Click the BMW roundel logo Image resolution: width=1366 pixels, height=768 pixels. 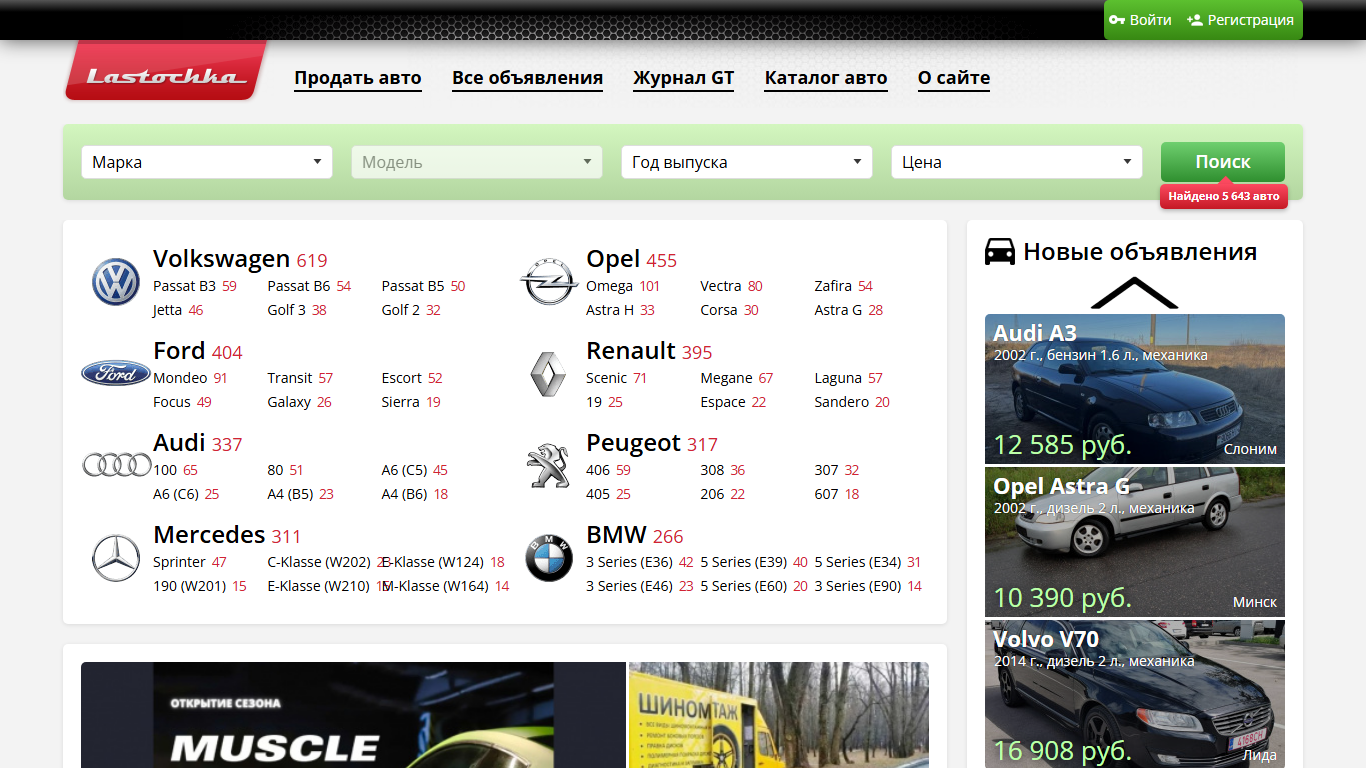point(549,558)
